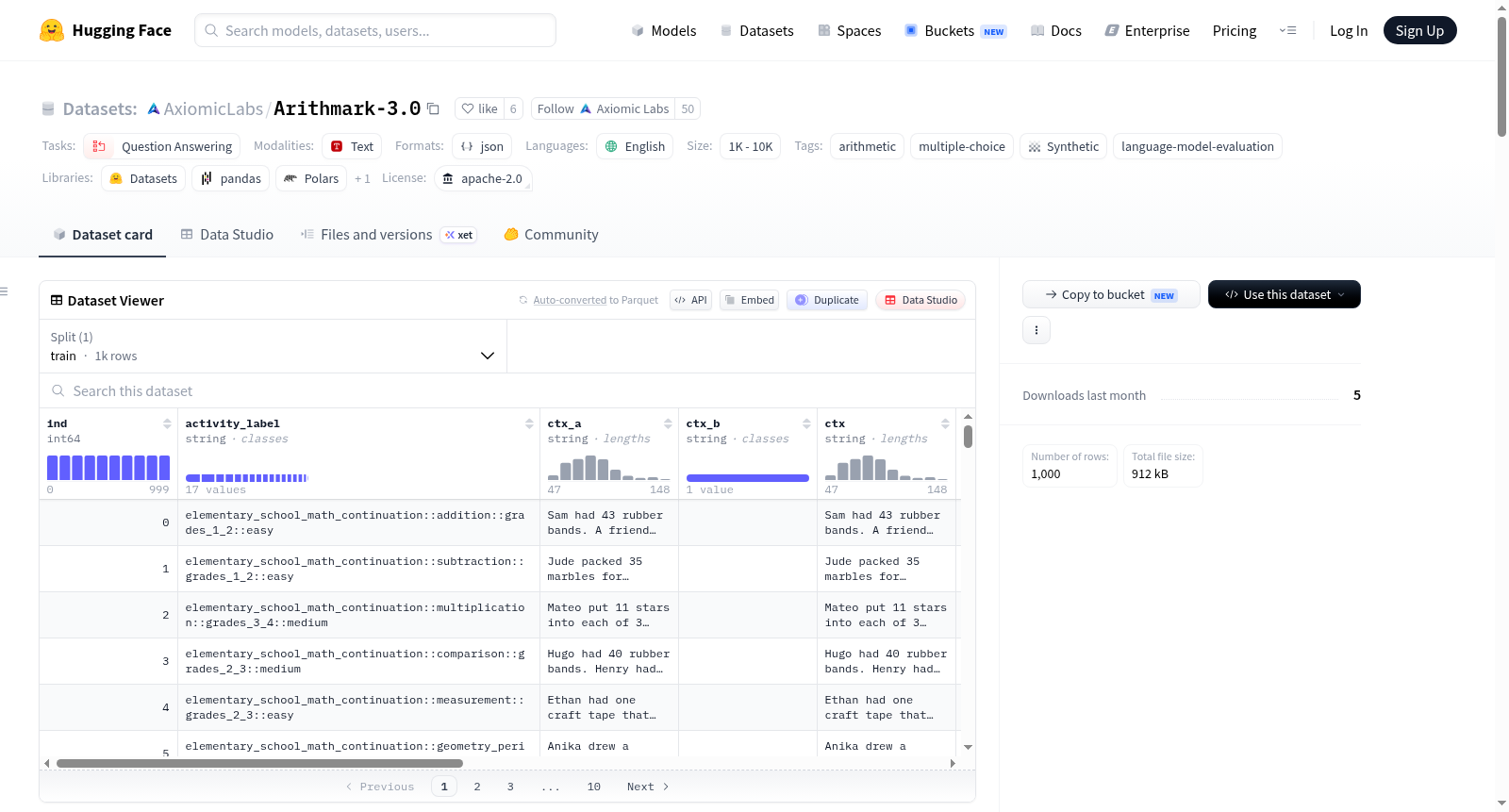Click the arithmetic tag

tap(868, 146)
